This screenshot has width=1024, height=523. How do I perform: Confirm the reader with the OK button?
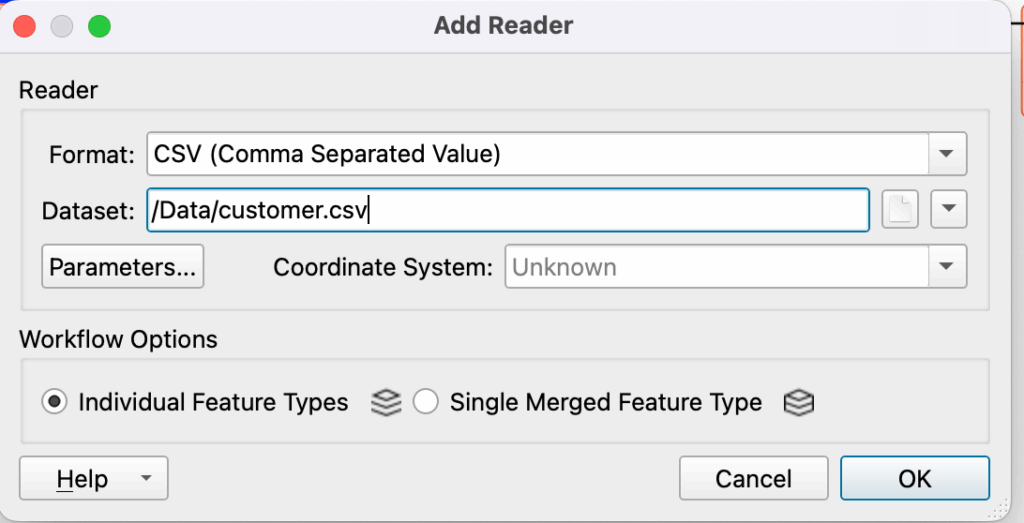tap(914, 479)
